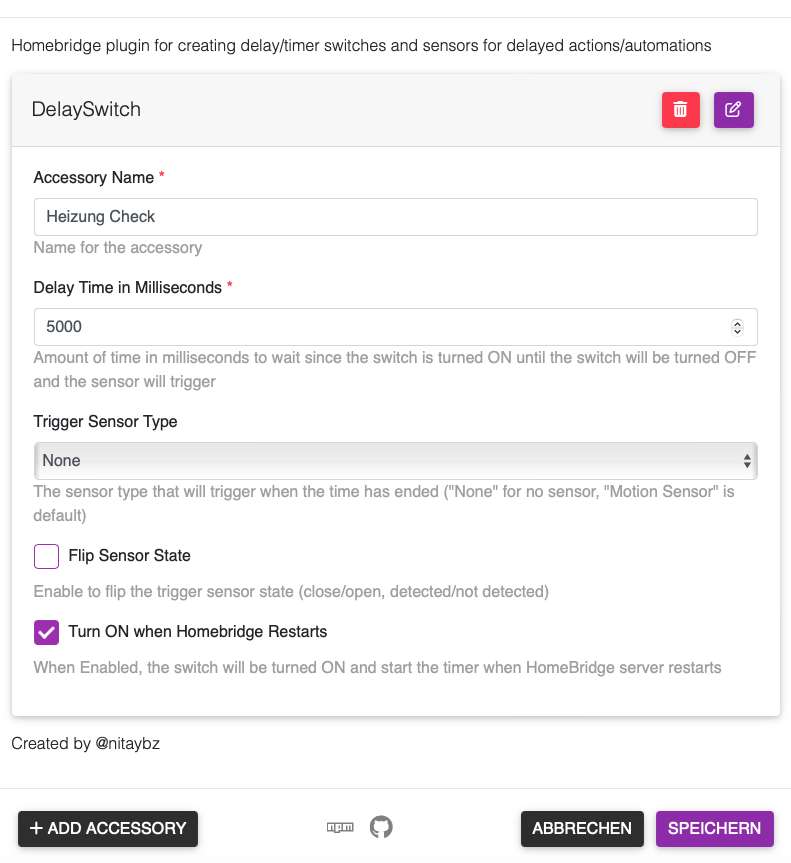Focus the Accessory Name field containing 'Heizung Check'
Viewport: 791px width, 863px height.
coord(395,217)
